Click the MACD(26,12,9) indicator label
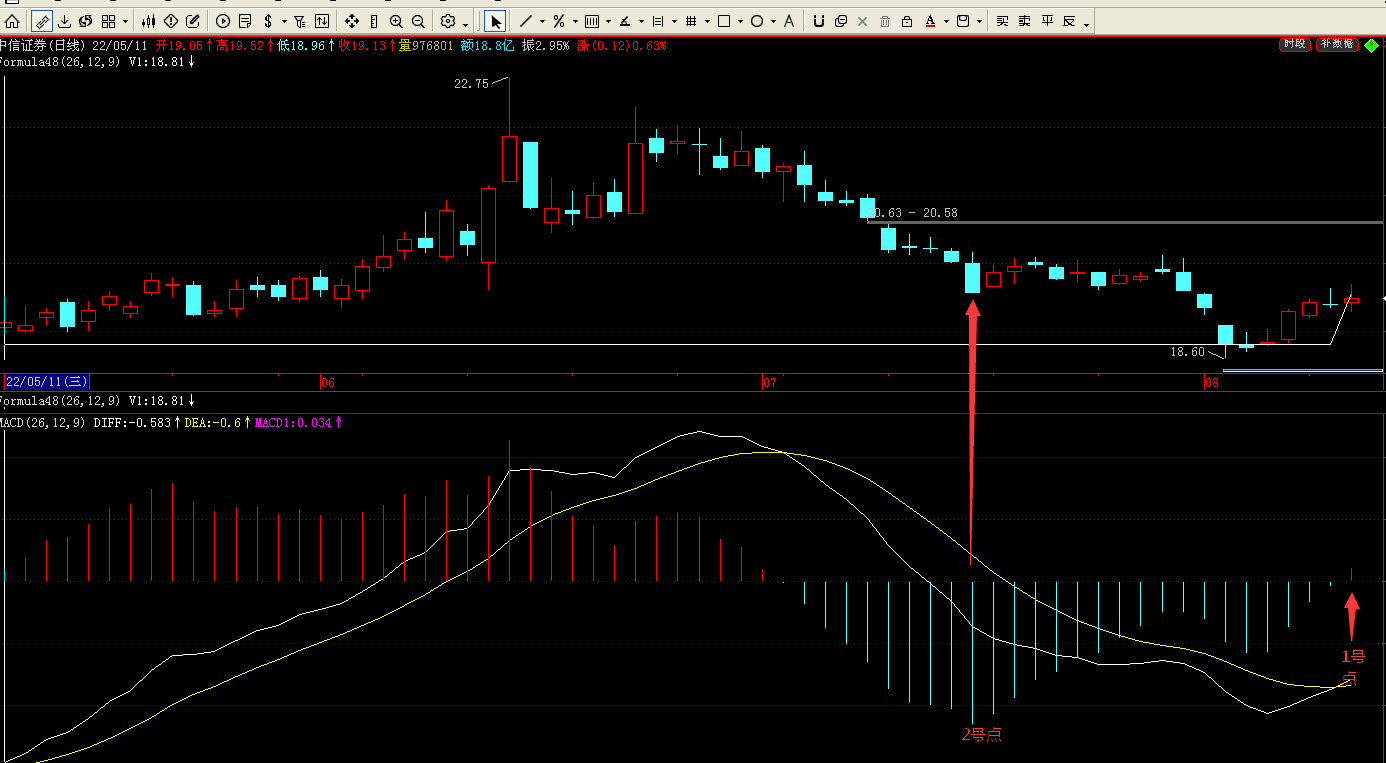1386x763 pixels. 42,423
